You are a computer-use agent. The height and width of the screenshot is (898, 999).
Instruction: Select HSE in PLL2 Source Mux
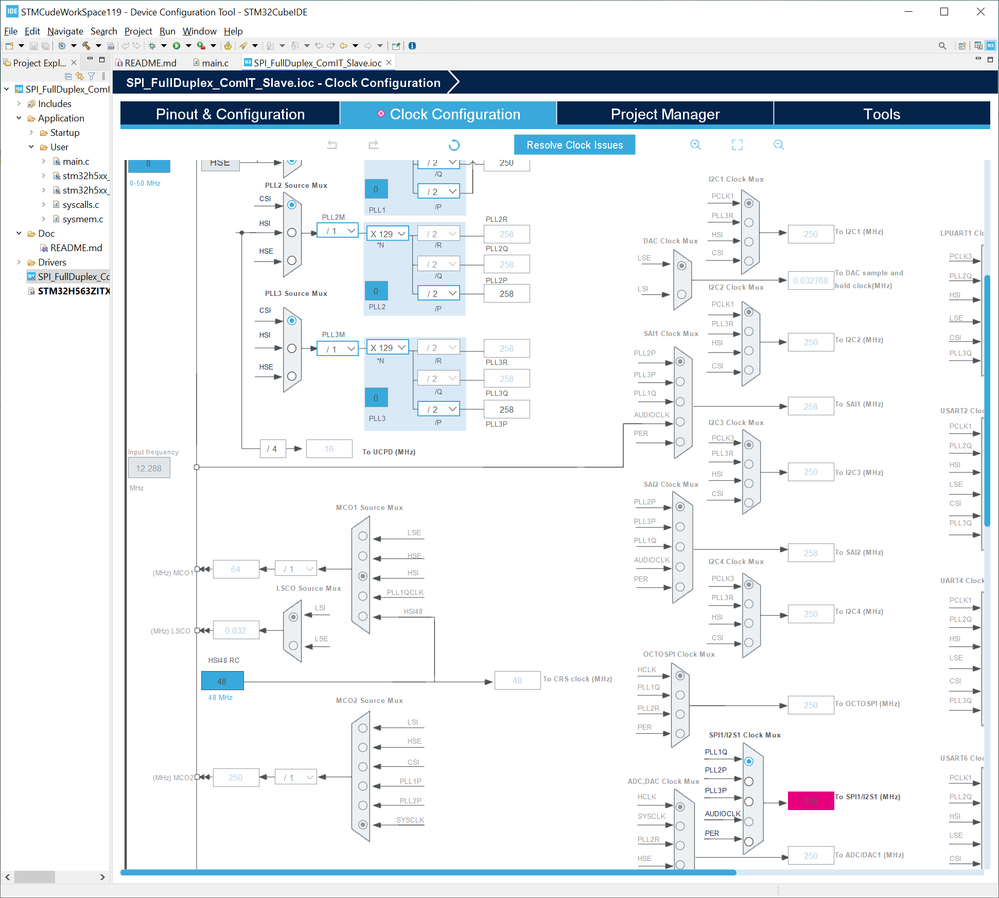point(292,260)
